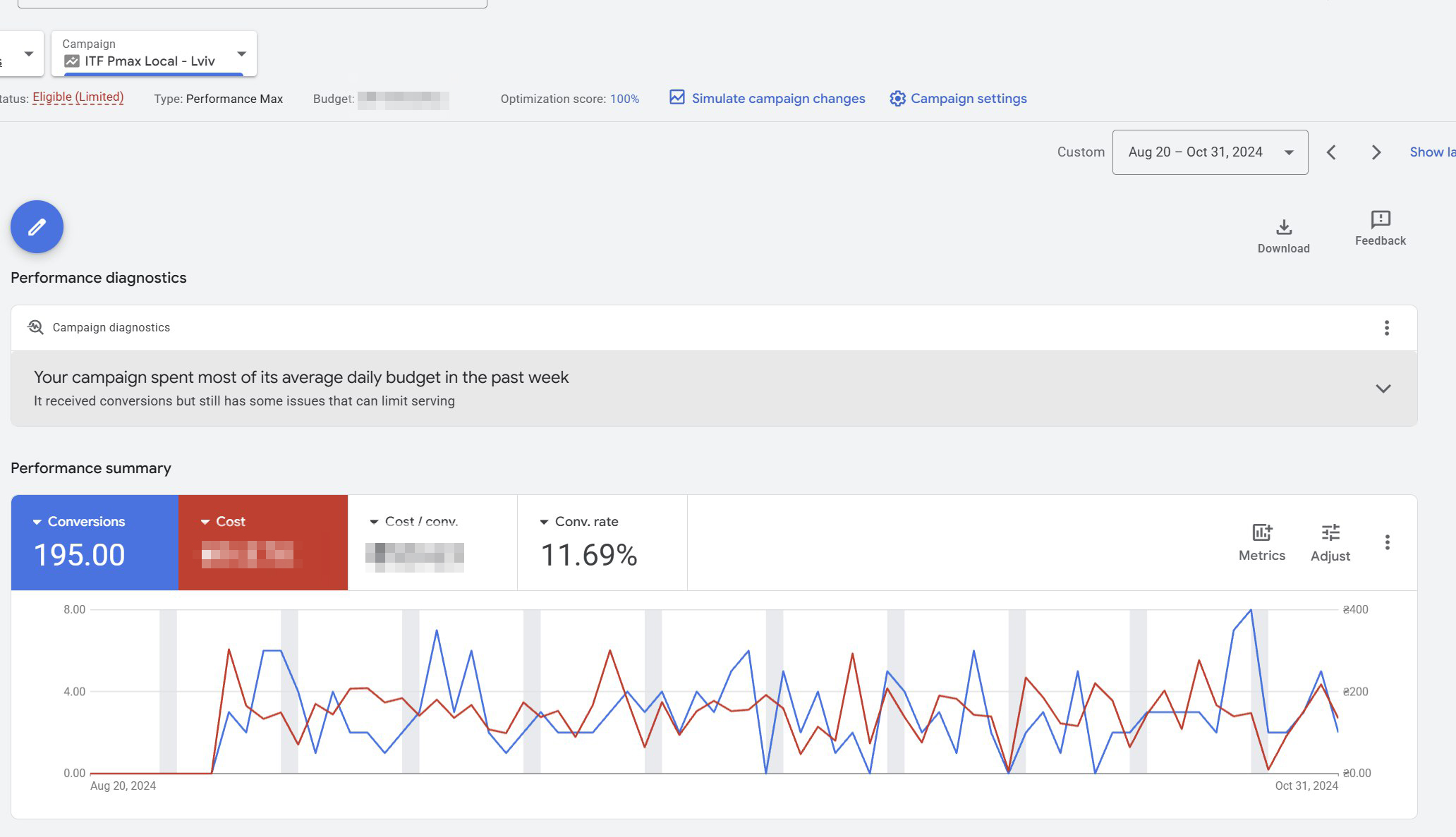Click the Adjust sliders icon
This screenshot has width=1456, height=837.
click(1330, 532)
